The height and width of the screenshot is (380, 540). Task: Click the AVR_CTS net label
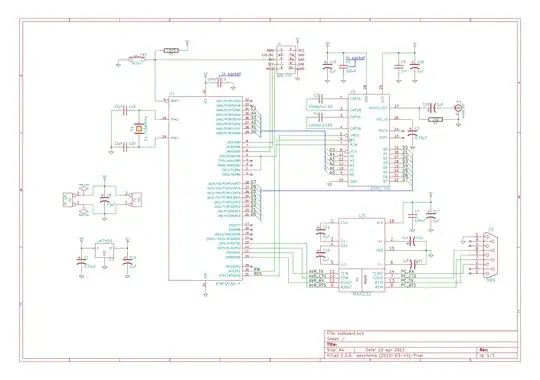click(318, 276)
